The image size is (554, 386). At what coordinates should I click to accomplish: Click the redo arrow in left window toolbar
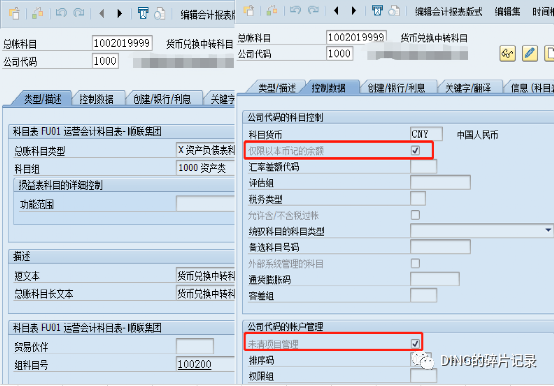(x=78, y=13)
